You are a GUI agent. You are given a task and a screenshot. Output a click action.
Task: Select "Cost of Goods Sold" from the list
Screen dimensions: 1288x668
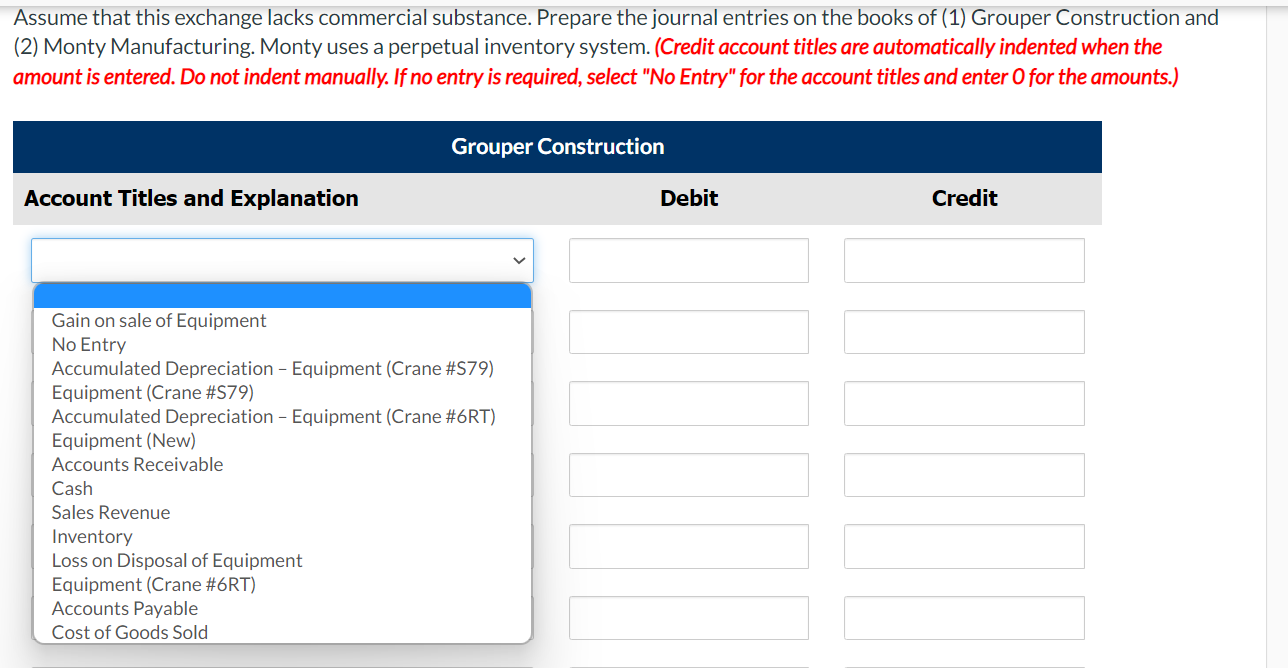[x=129, y=632]
